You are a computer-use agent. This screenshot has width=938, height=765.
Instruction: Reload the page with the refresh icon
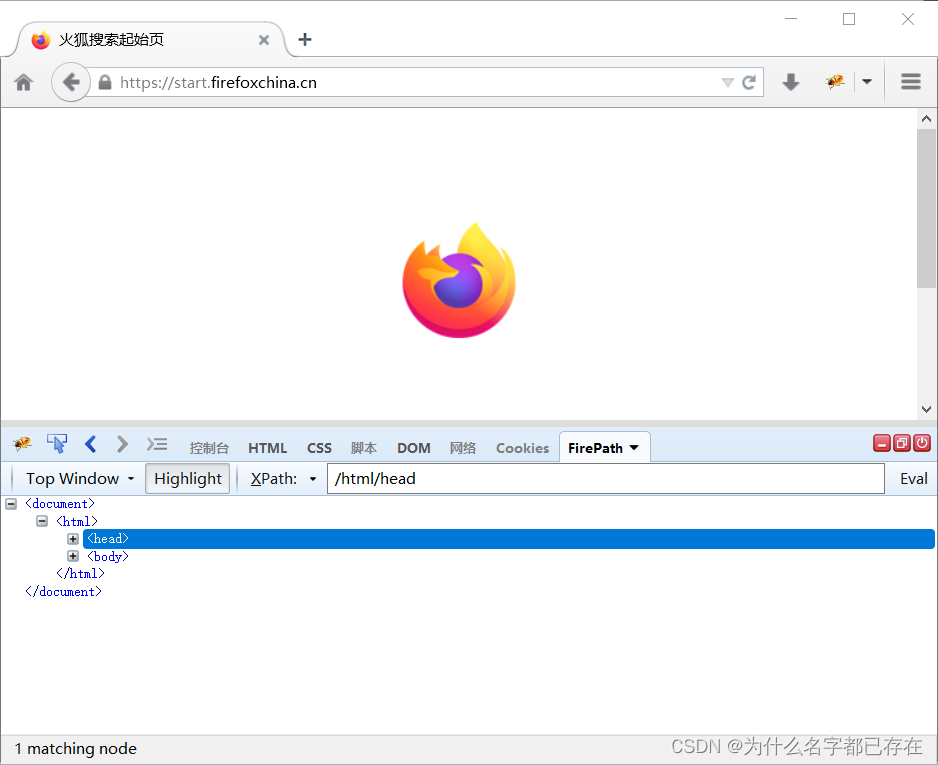tap(749, 82)
